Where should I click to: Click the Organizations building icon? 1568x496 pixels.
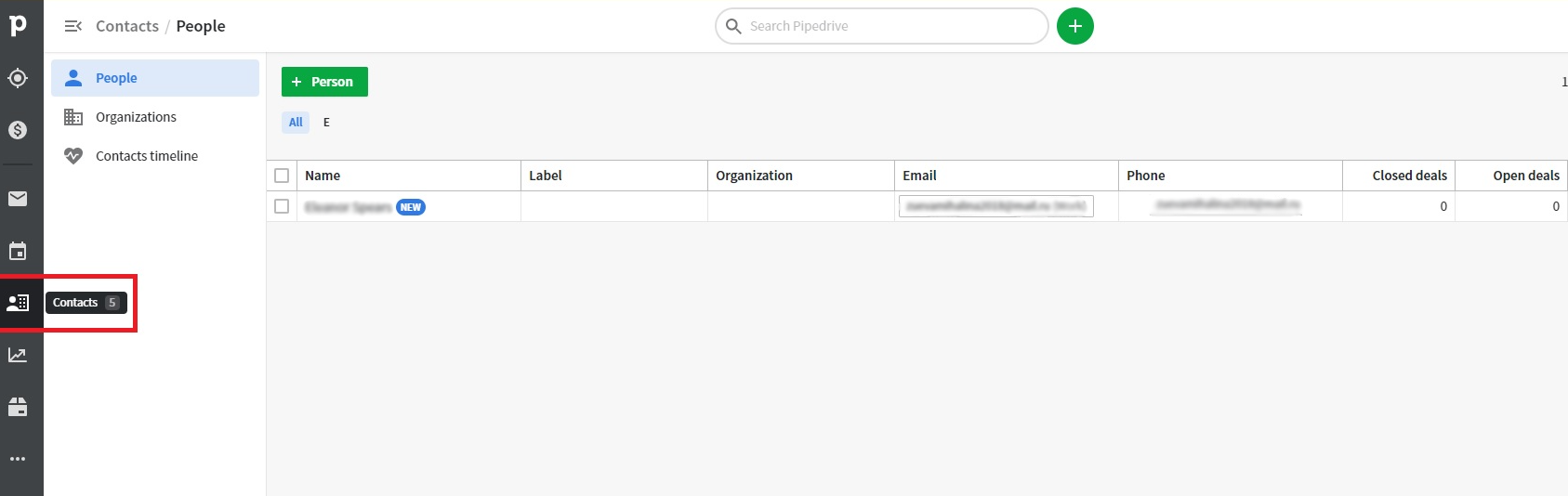coord(73,117)
